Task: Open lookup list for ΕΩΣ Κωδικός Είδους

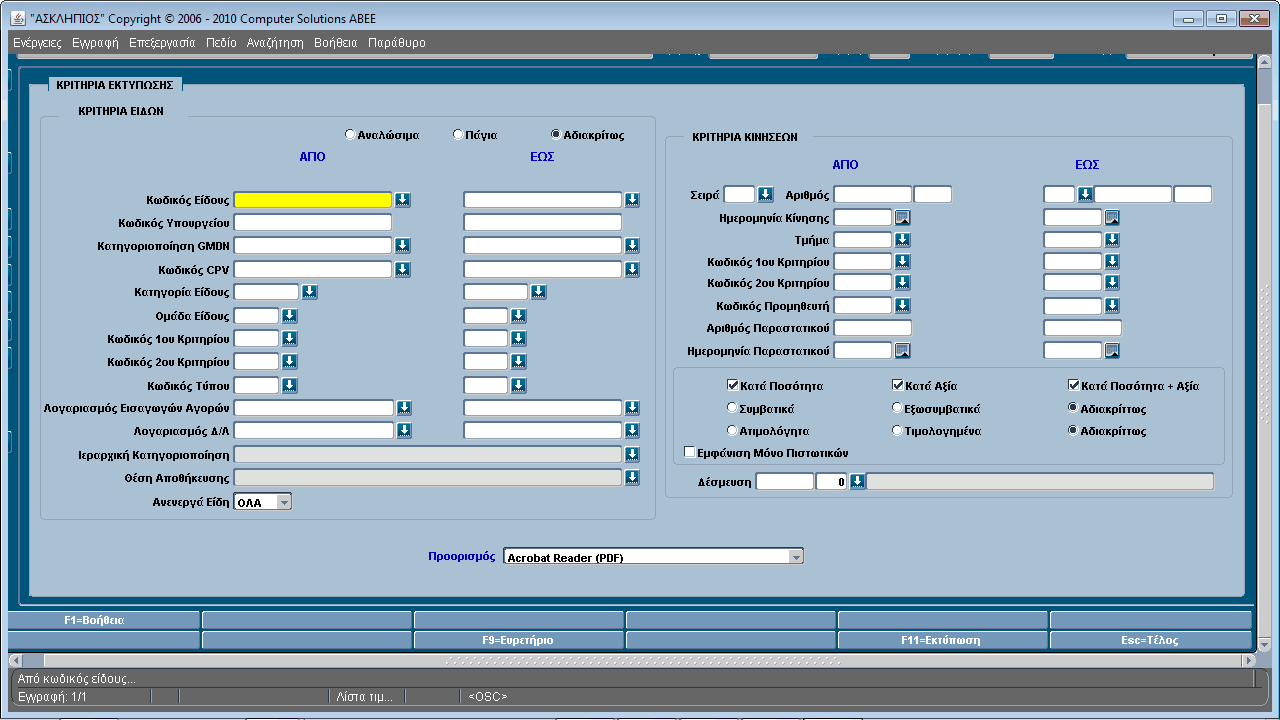Action: pyautogui.click(x=632, y=200)
